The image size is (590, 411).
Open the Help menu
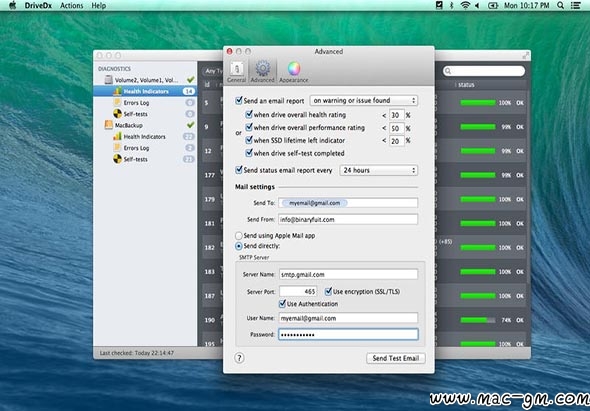(99, 6)
